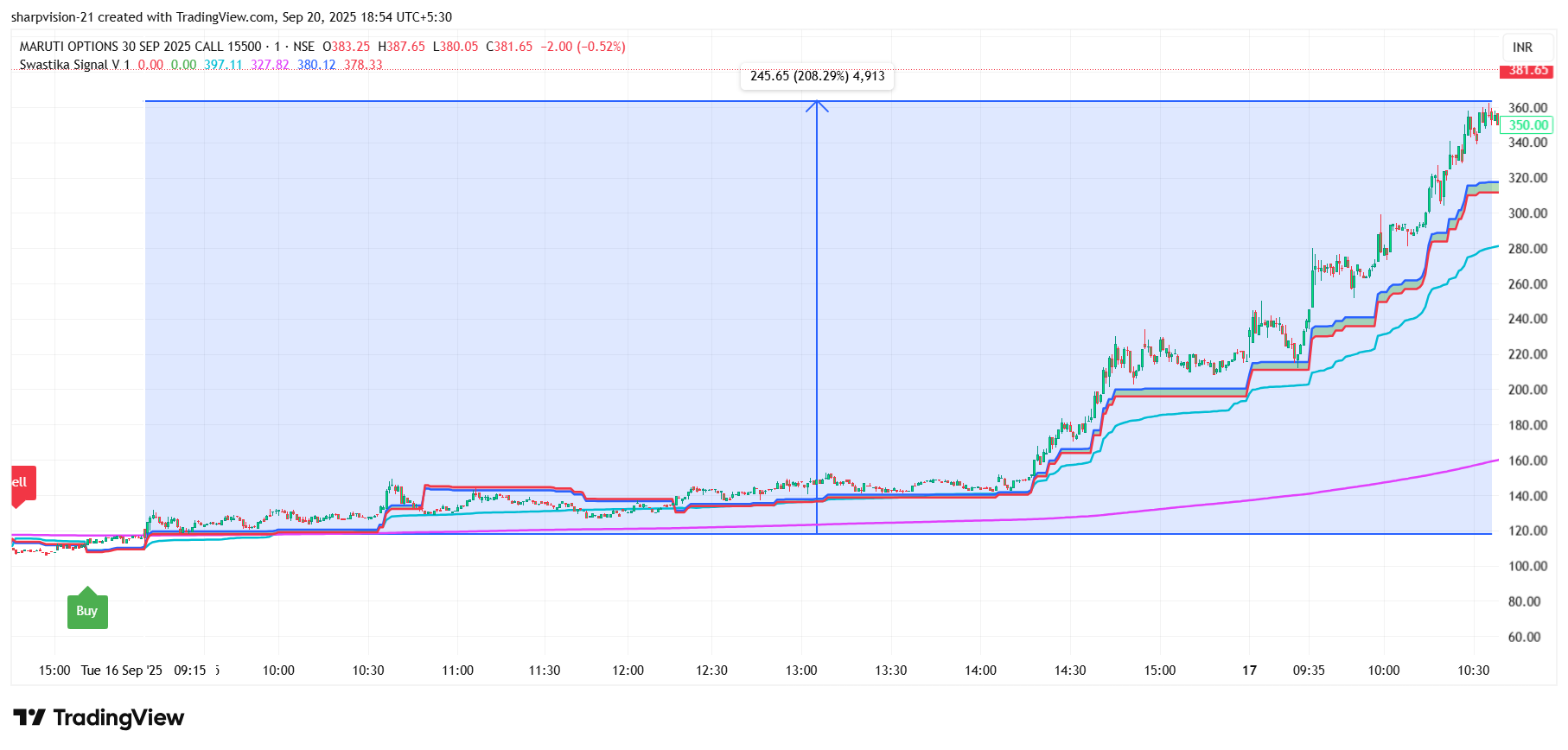Click the 60.00 price axis label
The height and width of the screenshot is (750, 1568).
click(1524, 637)
